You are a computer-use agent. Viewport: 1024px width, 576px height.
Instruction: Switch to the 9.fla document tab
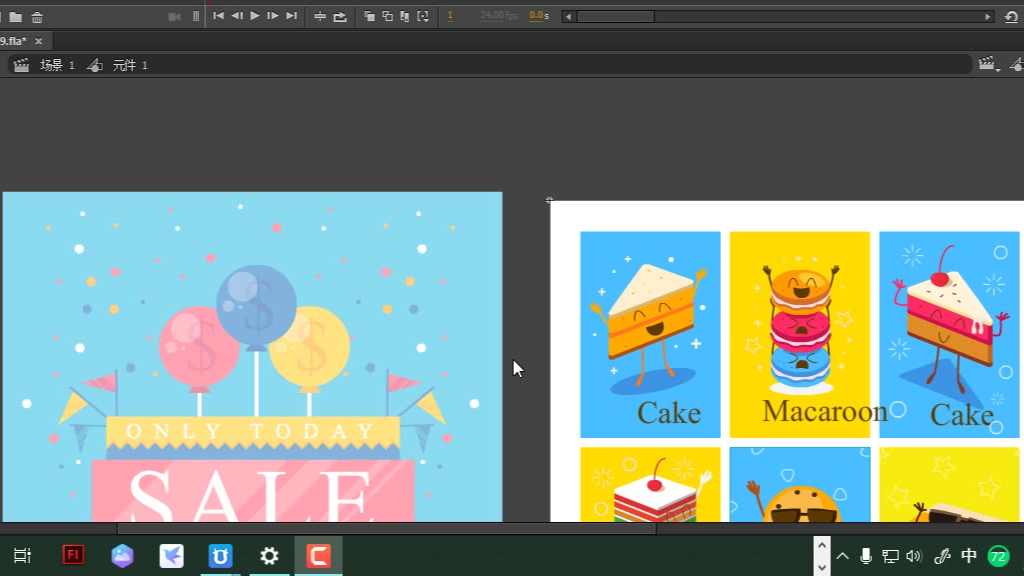tap(13, 41)
